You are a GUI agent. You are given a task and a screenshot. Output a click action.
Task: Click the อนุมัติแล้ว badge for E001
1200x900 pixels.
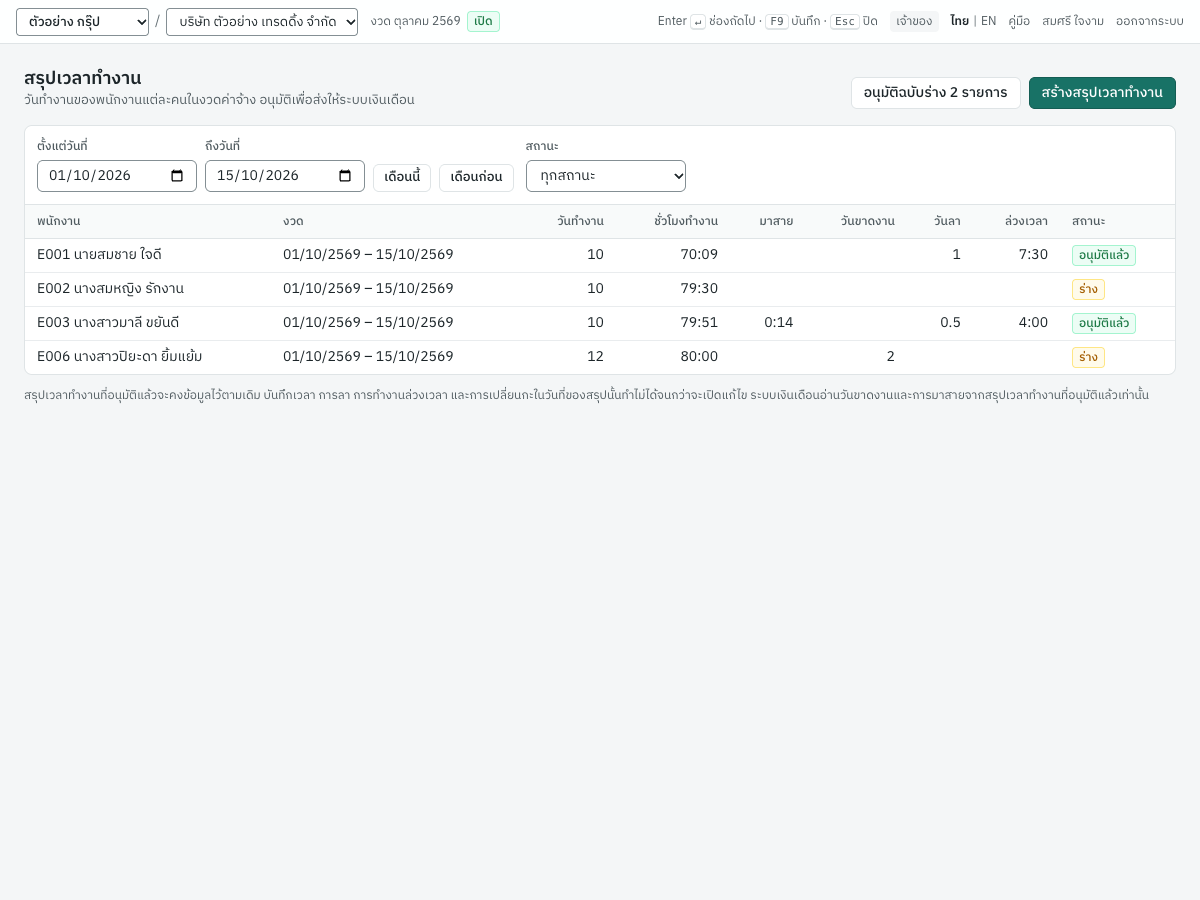[1104, 255]
